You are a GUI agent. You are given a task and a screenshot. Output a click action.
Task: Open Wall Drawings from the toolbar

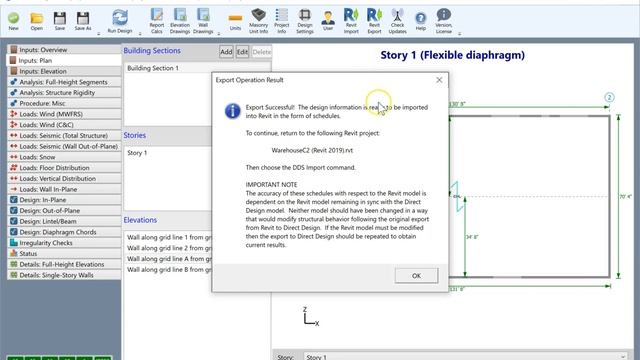203,21
